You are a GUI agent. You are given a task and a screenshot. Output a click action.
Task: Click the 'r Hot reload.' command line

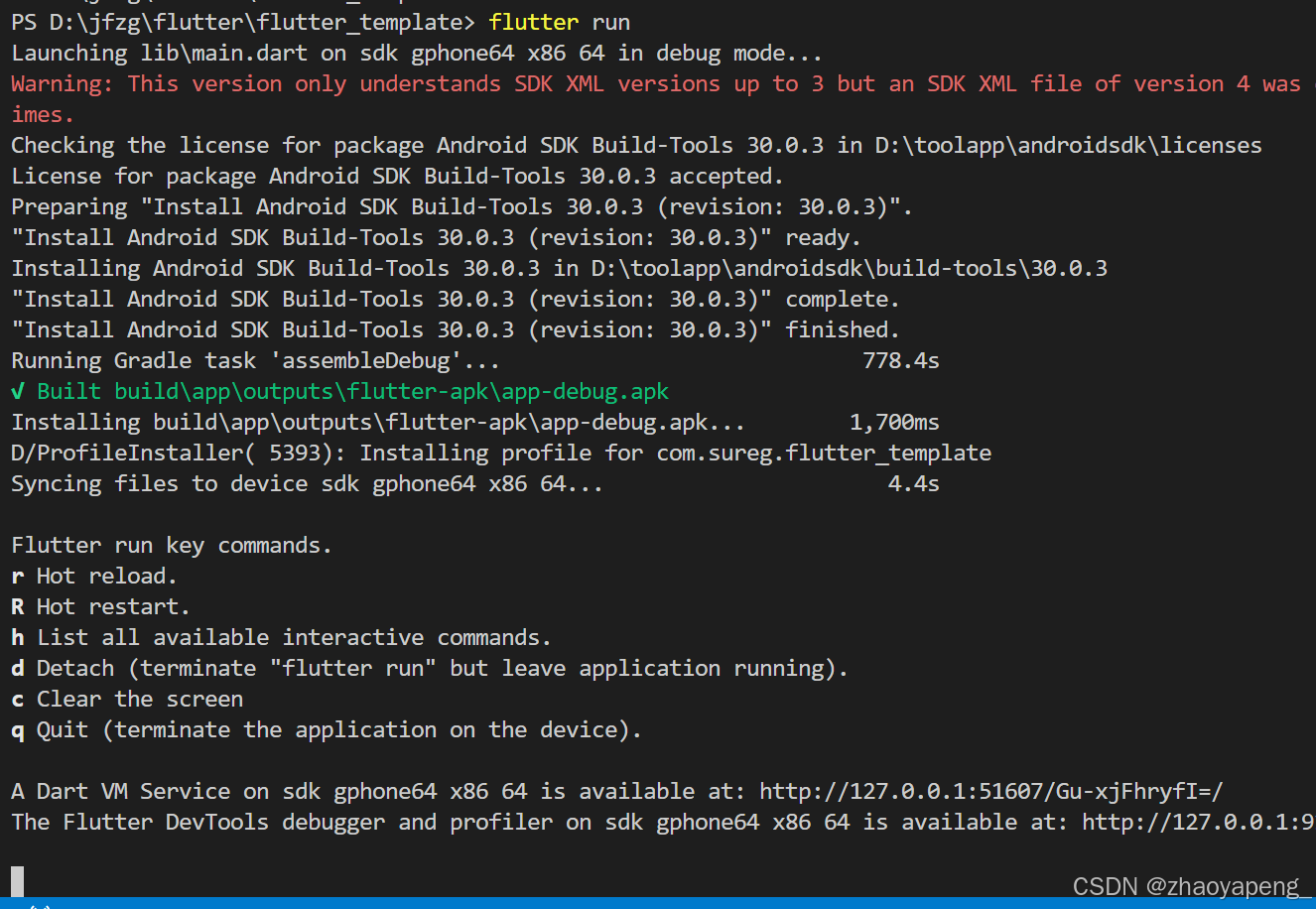pyautogui.click(x=94, y=576)
